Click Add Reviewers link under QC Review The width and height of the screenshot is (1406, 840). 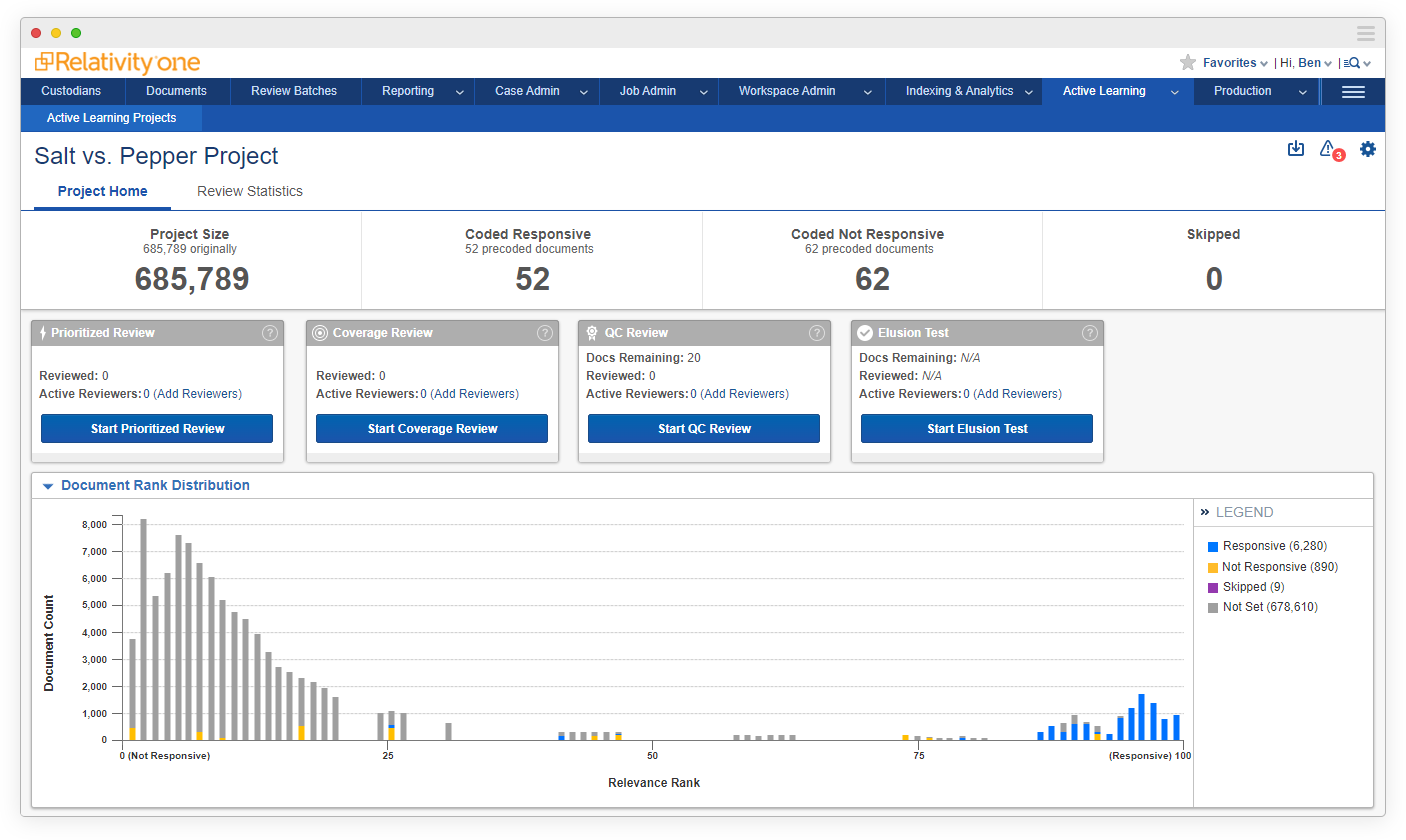click(744, 394)
